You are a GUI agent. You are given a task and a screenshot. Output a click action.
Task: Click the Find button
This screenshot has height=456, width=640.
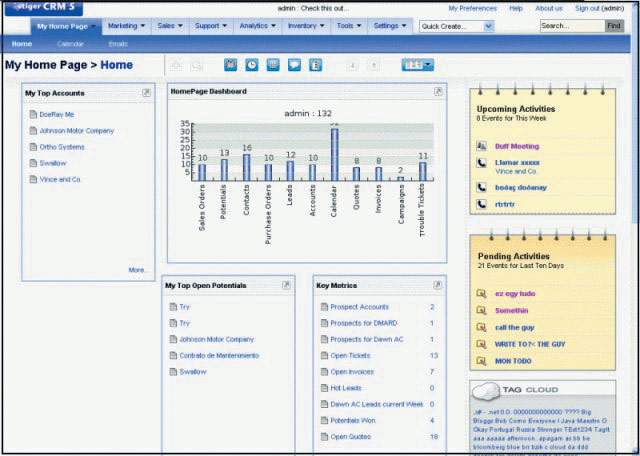click(x=613, y=26)
